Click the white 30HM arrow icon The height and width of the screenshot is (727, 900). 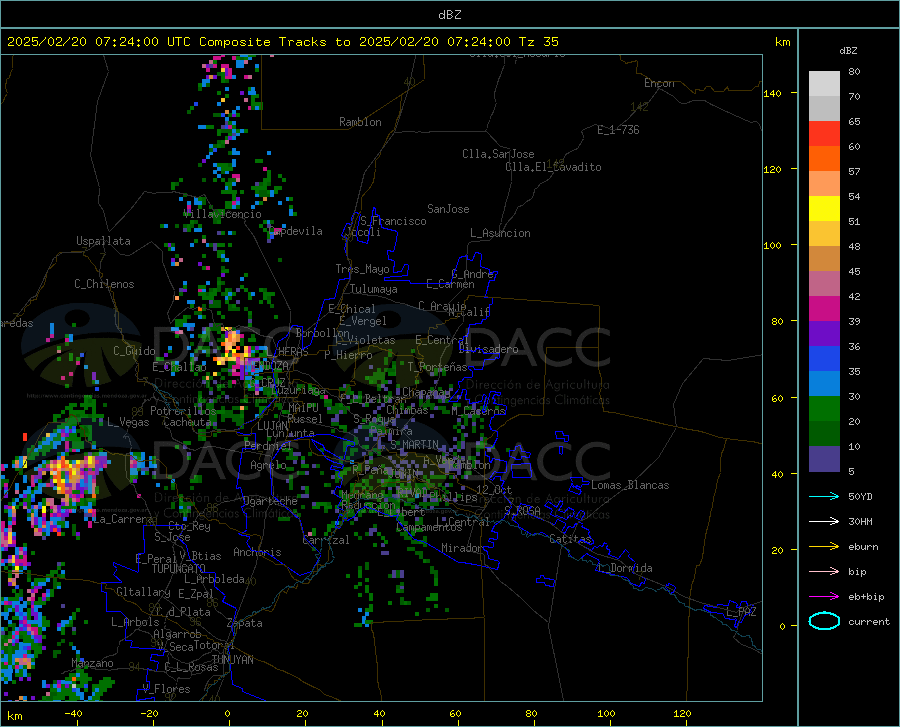point(824,521)
